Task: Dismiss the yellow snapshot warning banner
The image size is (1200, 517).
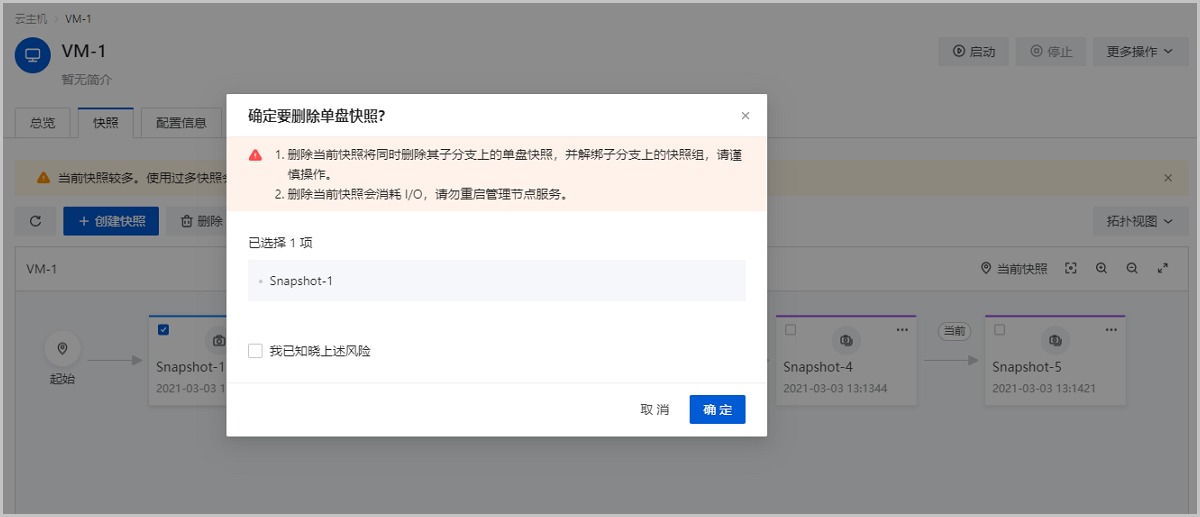Action: 1168,178
